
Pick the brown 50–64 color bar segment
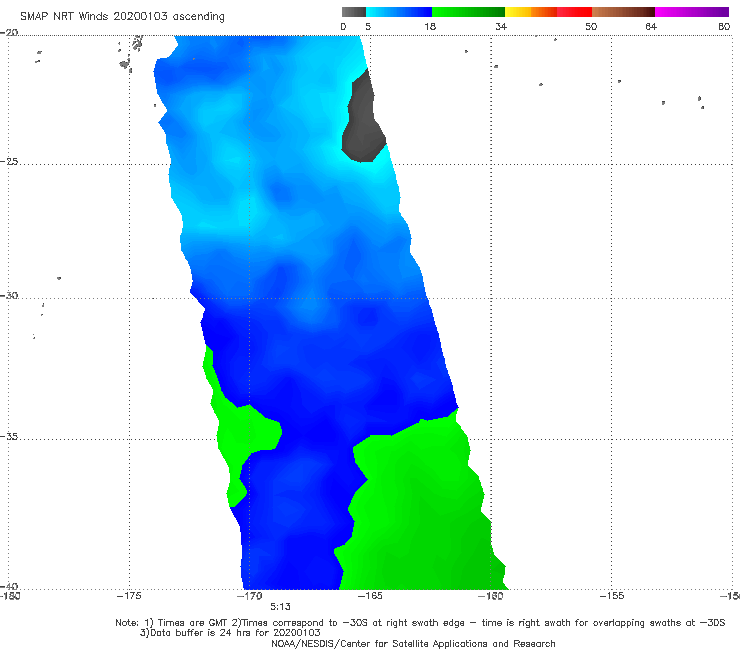point(623,12)
